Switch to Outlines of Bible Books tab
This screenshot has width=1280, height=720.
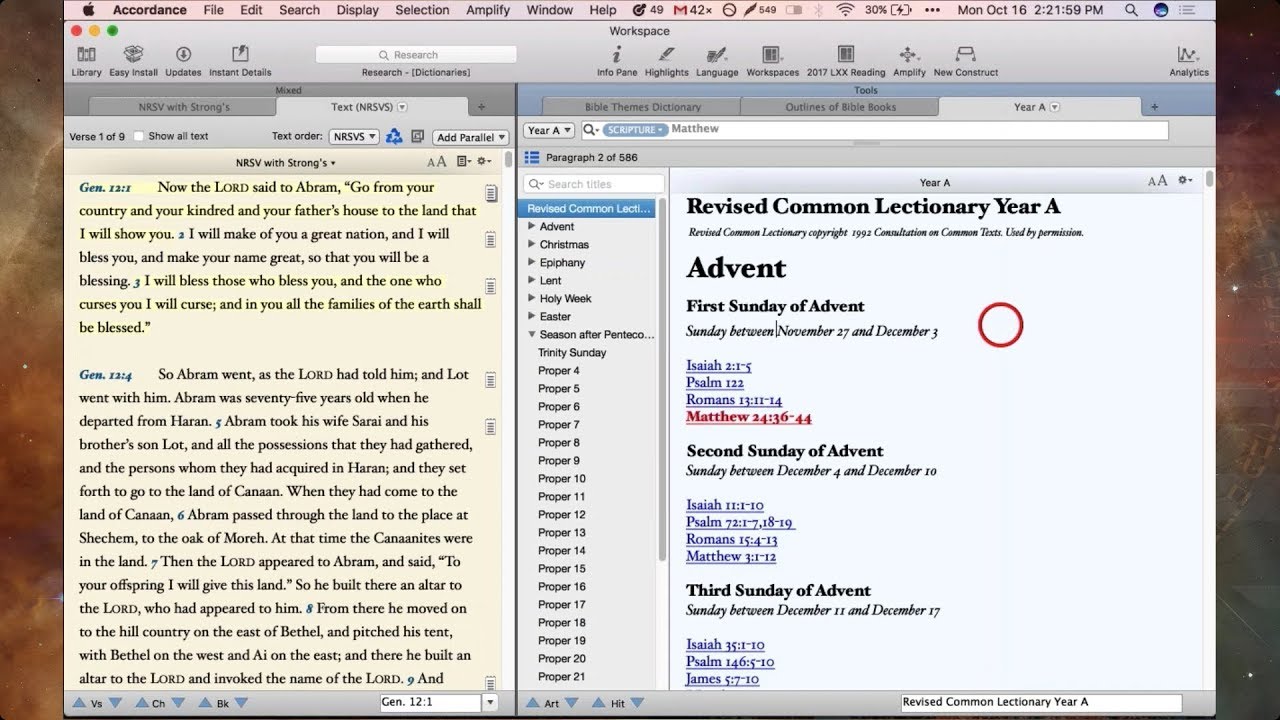pyautogui.click(x=840, y=107)
